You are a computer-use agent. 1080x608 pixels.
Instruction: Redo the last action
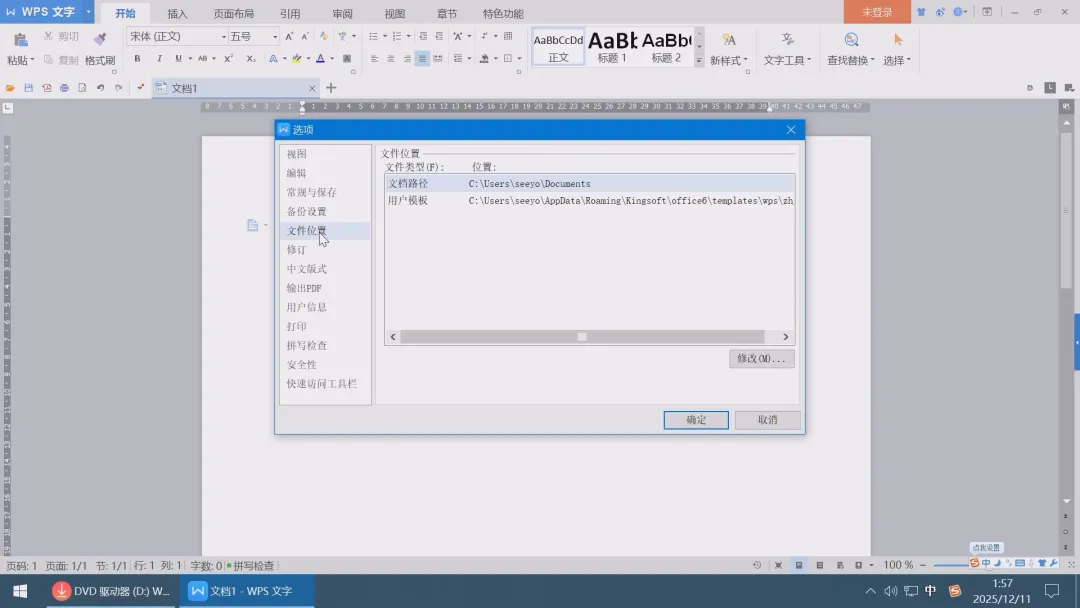coord(118,88)
